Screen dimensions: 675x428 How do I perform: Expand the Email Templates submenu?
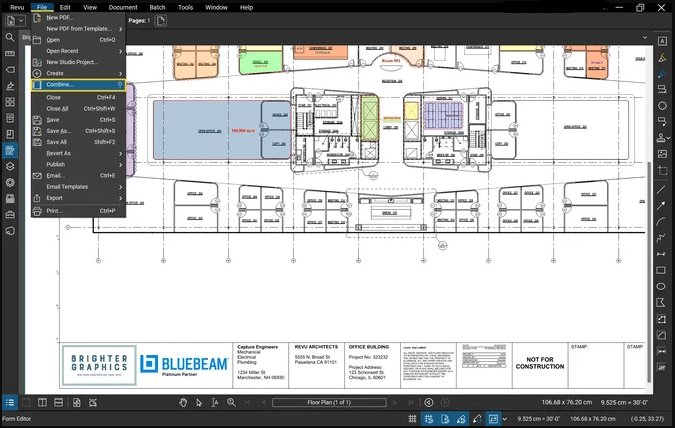pos(78,187)
